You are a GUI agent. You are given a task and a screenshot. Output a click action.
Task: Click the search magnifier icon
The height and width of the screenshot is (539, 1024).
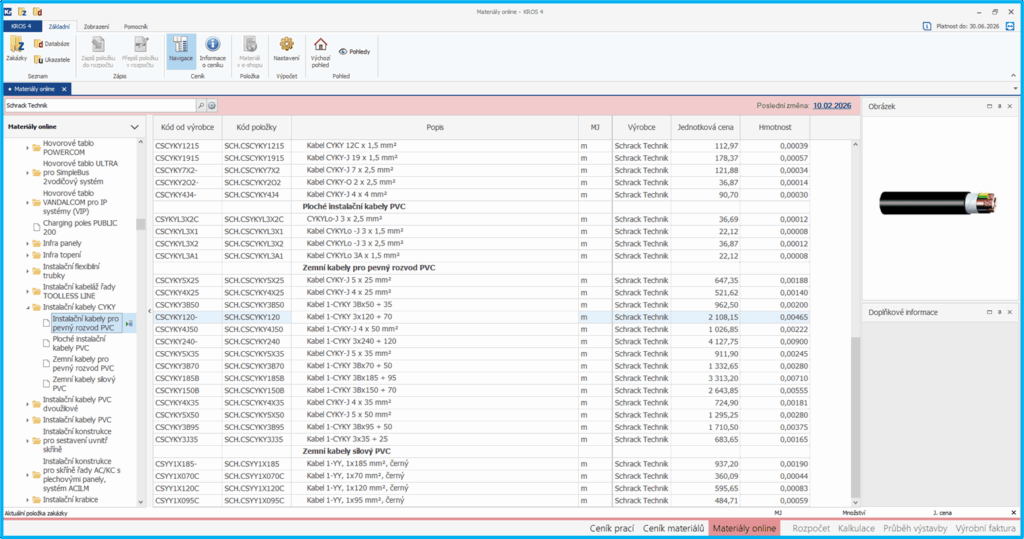[200, 104]
